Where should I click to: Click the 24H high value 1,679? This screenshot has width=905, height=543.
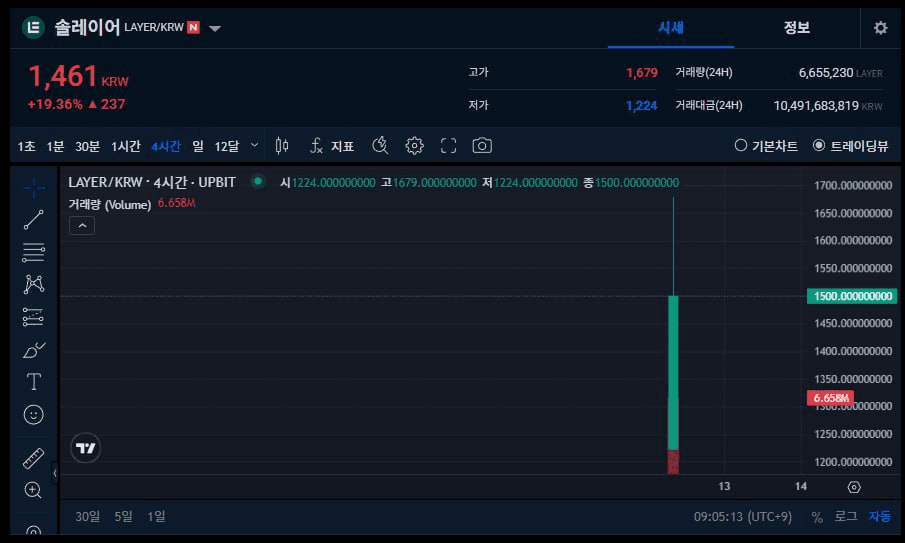tap(642, 73)
